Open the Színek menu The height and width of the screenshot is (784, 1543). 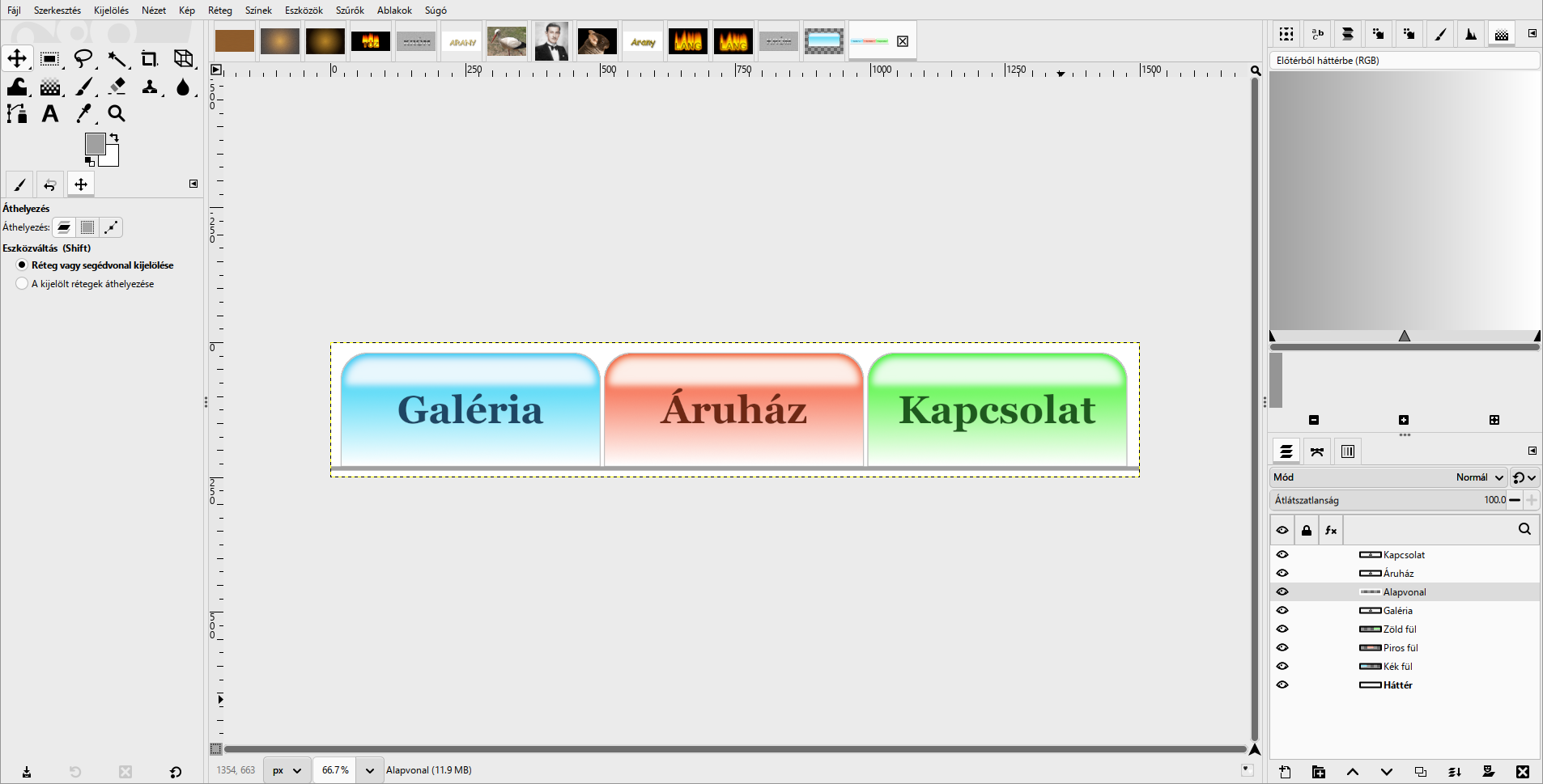[x=258, y=11]
